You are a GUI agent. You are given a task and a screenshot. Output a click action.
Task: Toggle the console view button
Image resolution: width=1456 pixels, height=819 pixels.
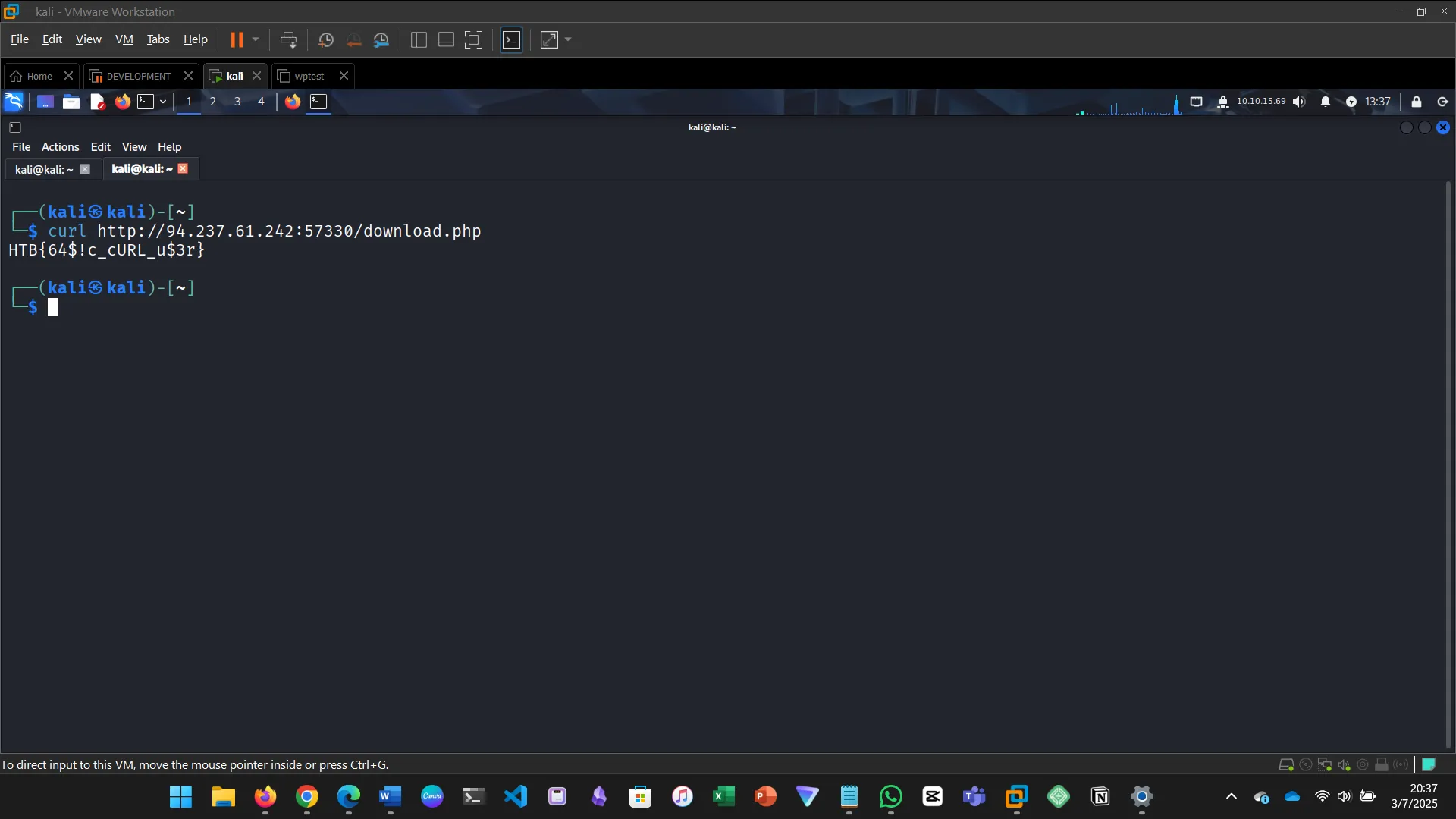512,39
